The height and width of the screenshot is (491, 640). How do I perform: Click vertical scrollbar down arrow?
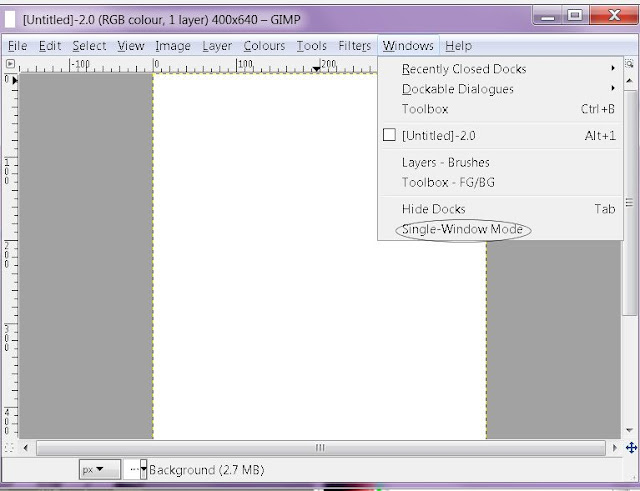click(x=629, y=430)
